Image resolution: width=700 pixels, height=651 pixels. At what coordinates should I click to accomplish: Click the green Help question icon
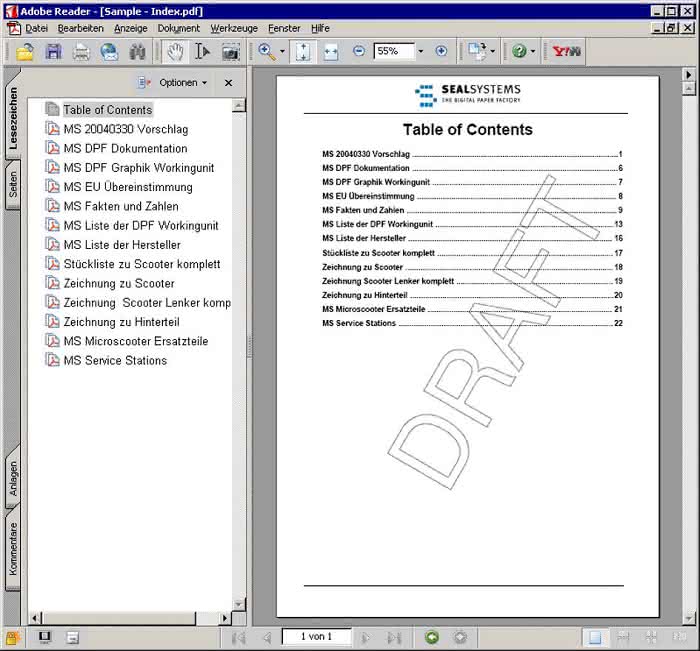coord(519,51)
